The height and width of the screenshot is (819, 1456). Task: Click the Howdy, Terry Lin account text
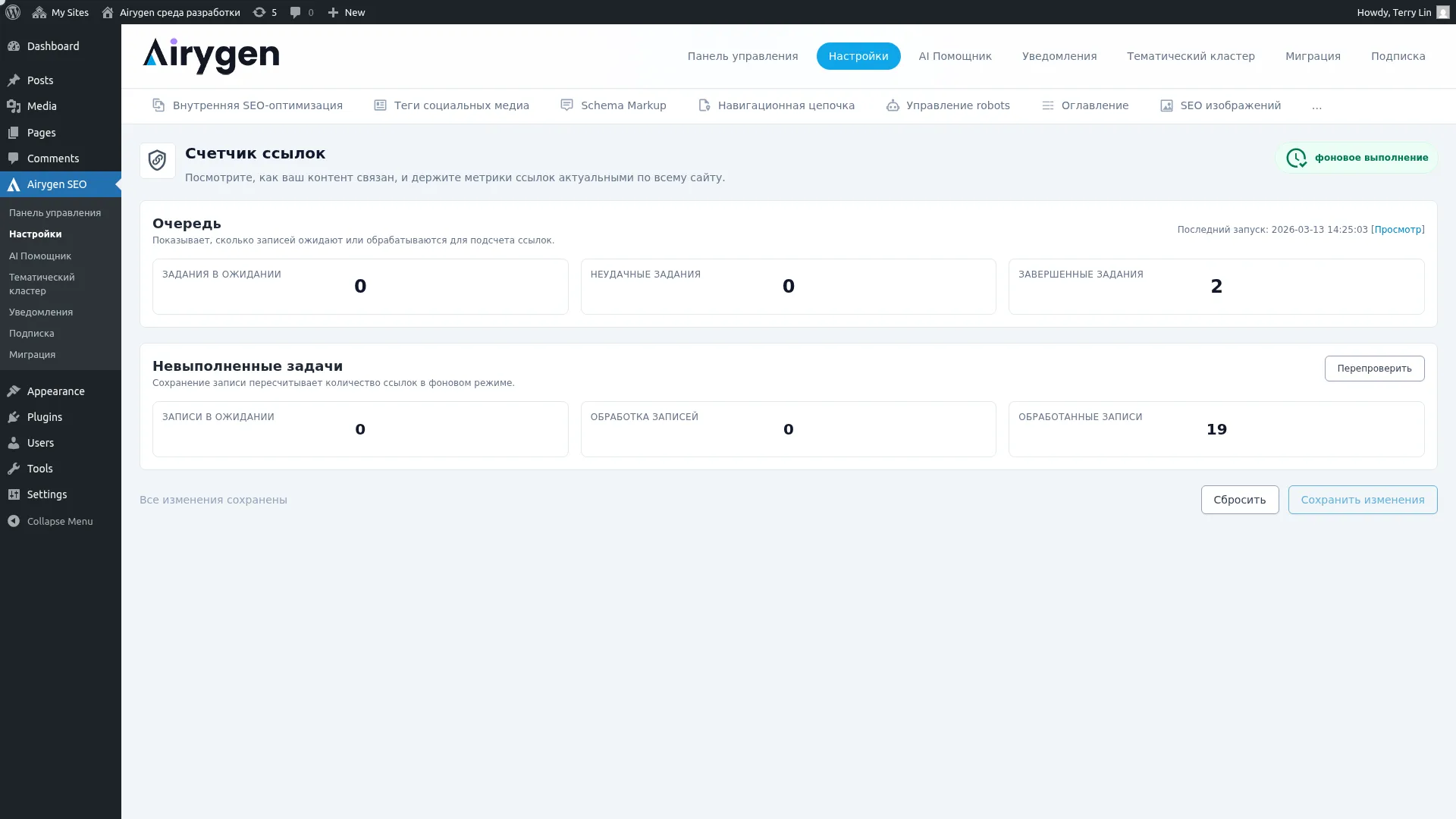coord(1394,12)
